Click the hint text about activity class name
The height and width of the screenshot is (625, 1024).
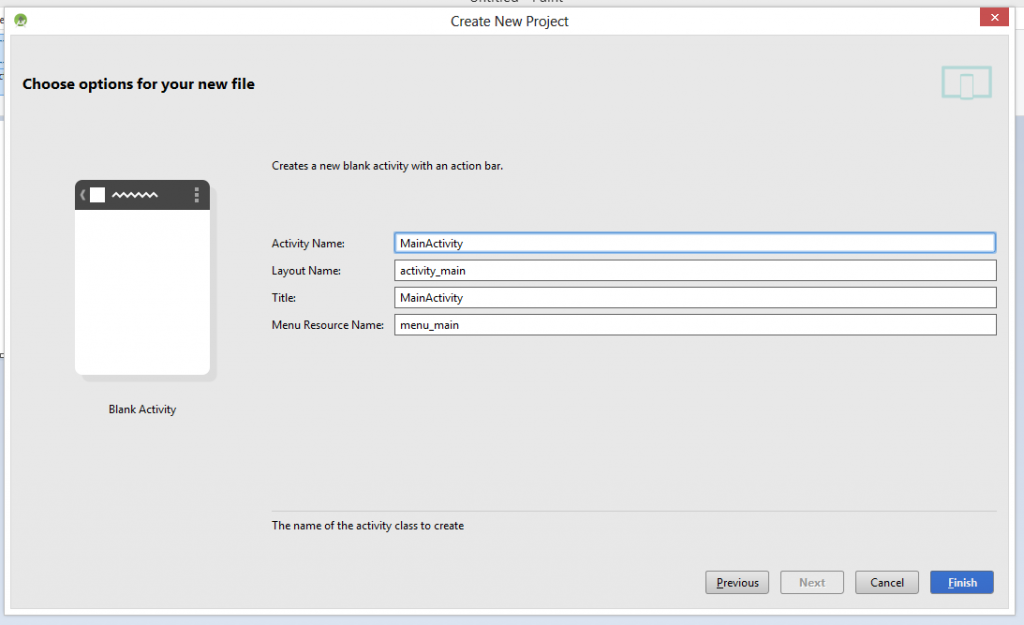(x=367, y=526)
